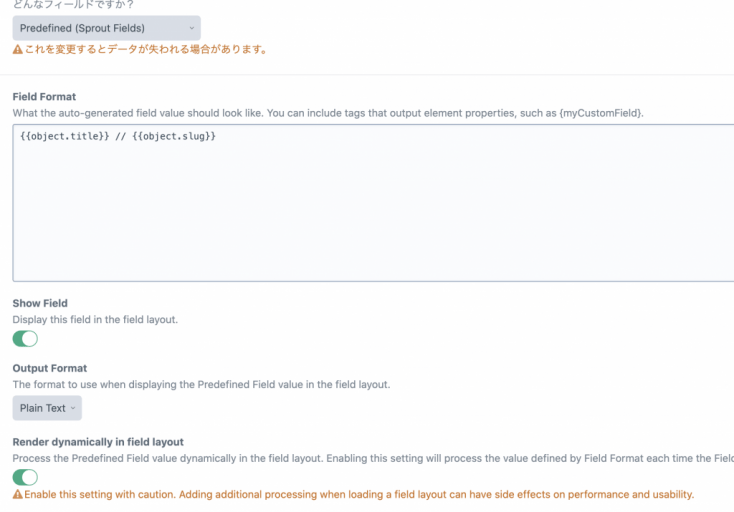Click the warning icon beside 'Enable this setting with caution'
The width and height of the screenshot is (734, 512).
tap(18, 495)
